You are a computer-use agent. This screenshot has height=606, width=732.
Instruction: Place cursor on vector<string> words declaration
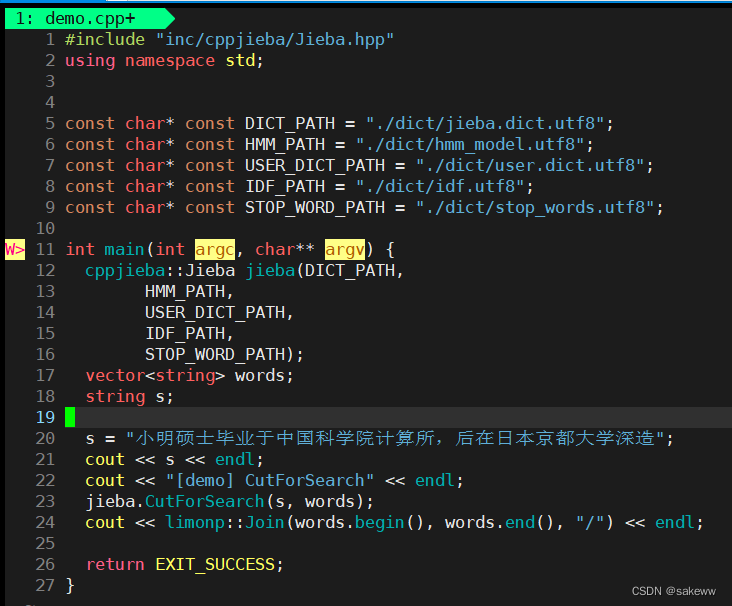(189, 375)
